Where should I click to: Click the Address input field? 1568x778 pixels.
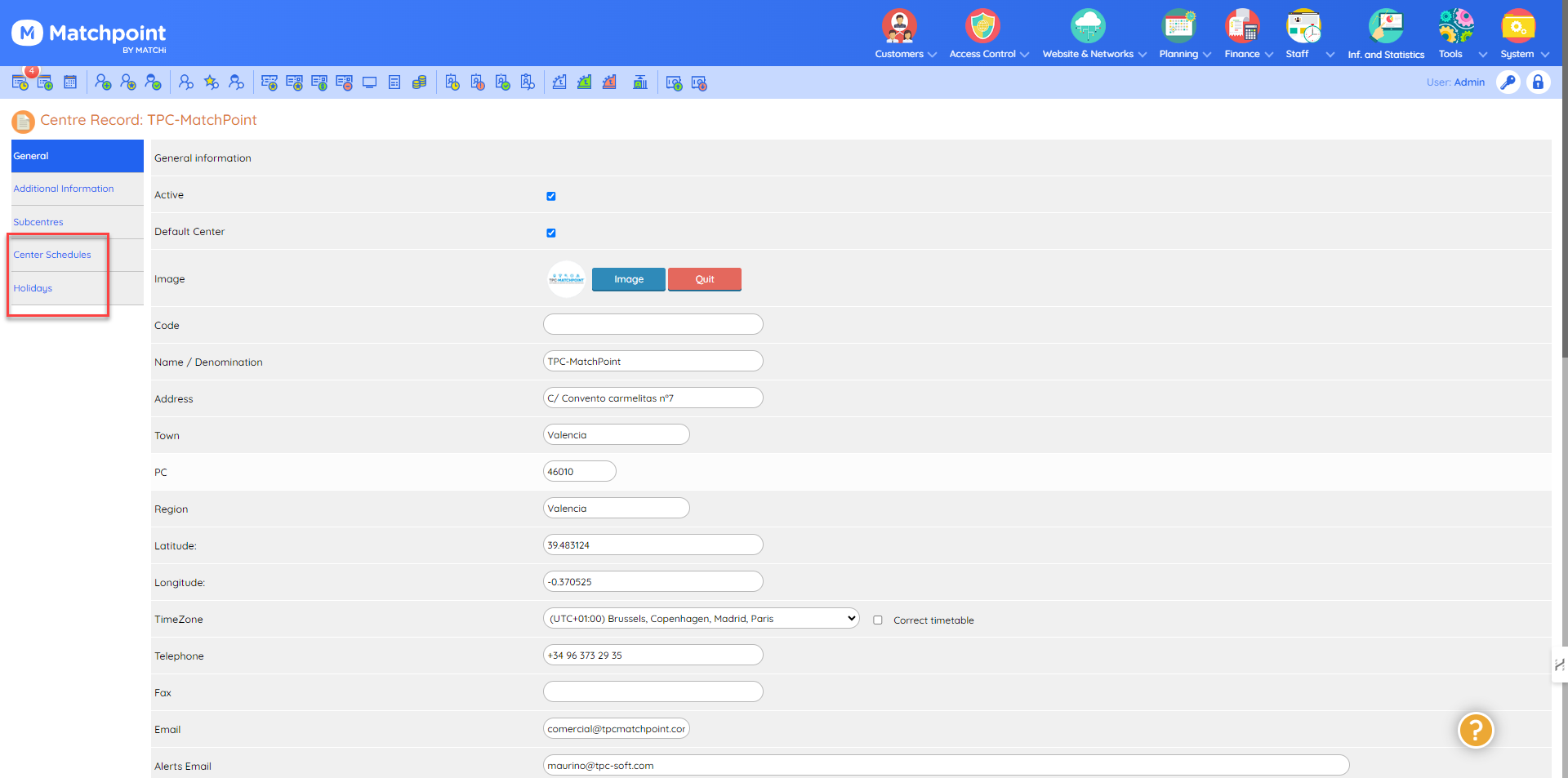(x=653, y=398)
